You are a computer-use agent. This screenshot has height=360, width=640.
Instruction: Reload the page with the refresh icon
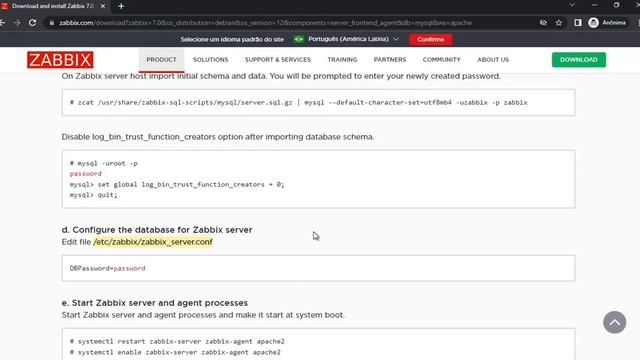[33, 23]
